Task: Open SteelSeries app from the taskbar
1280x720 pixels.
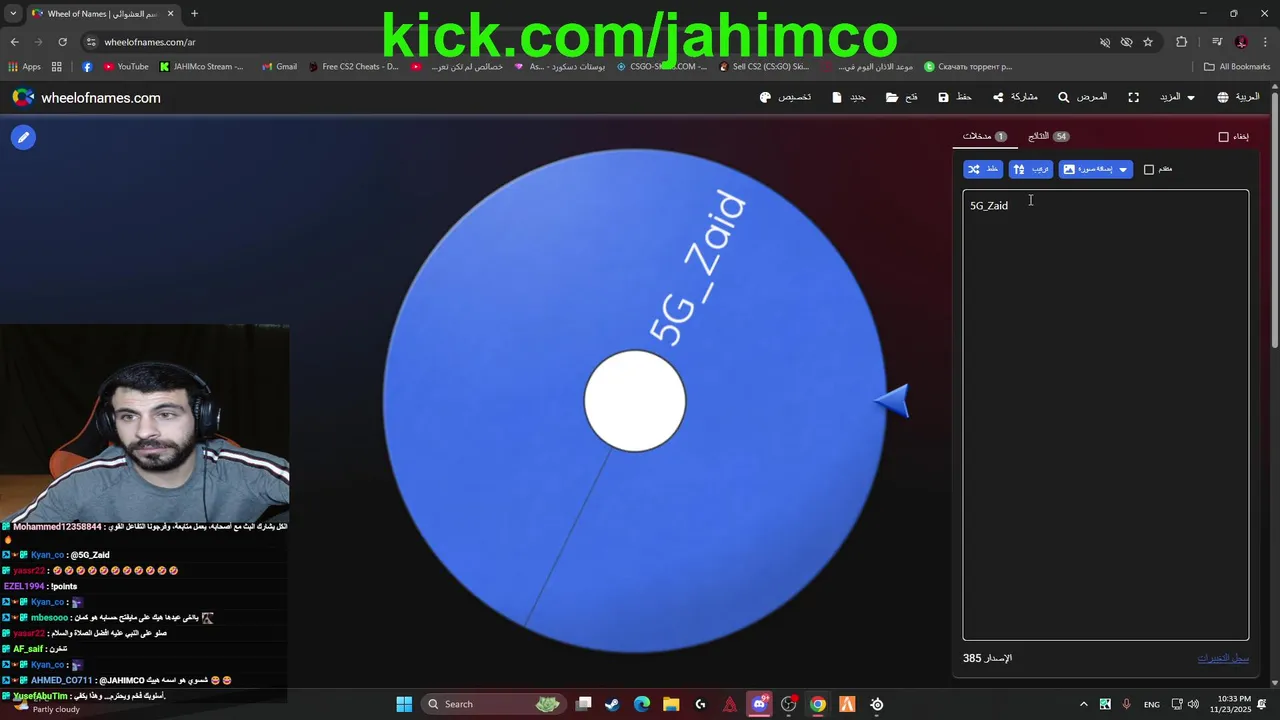Action: pyautogui.click(x=877, y=704)
